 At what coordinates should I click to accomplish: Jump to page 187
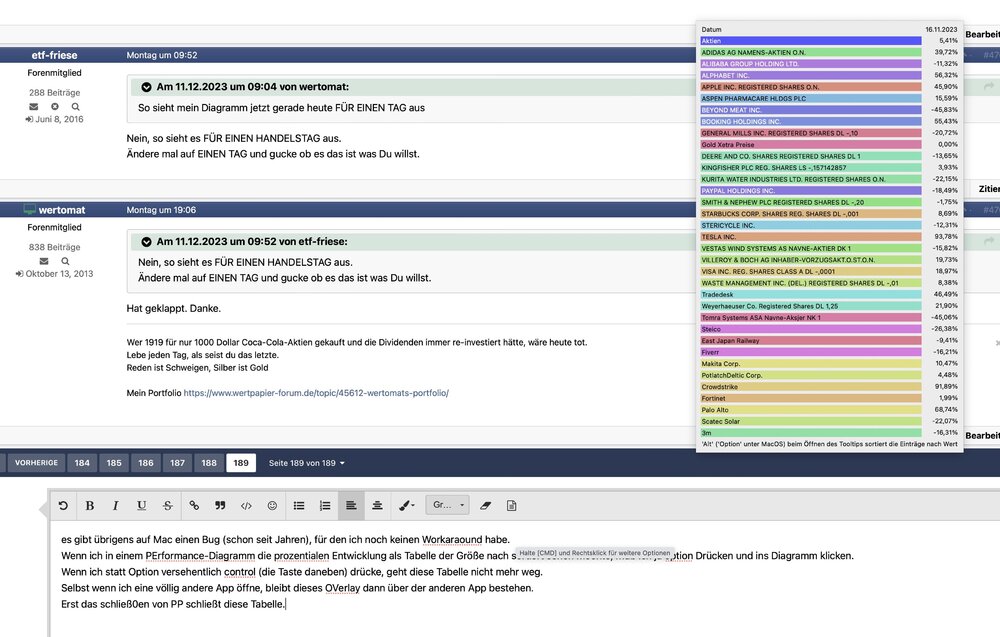[x=177, y=463]
